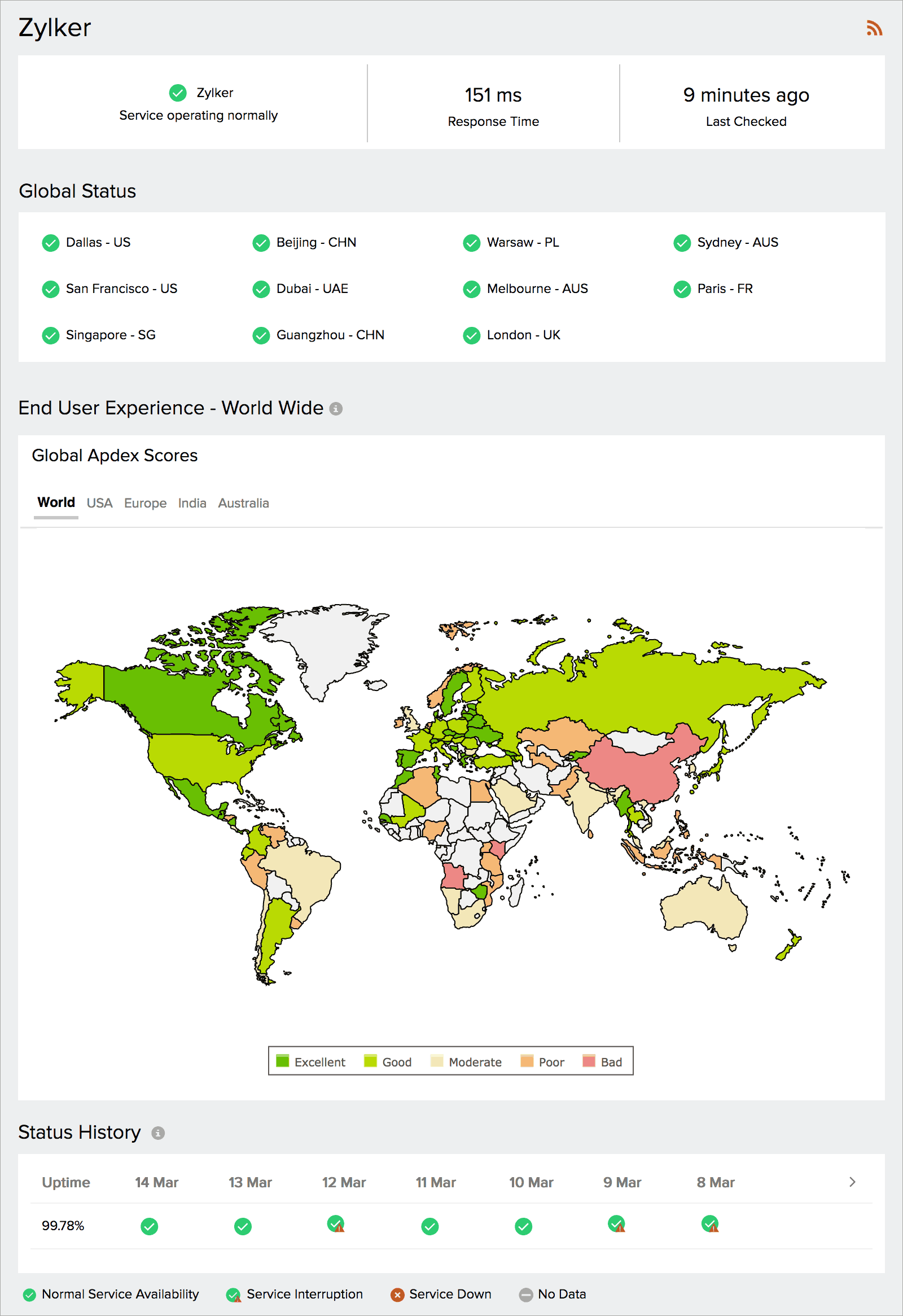This screenshot has height=1316, width=903.
Task: Click the 11 Mar column header
Action: pyautogui.click(x=436, y=1182)
